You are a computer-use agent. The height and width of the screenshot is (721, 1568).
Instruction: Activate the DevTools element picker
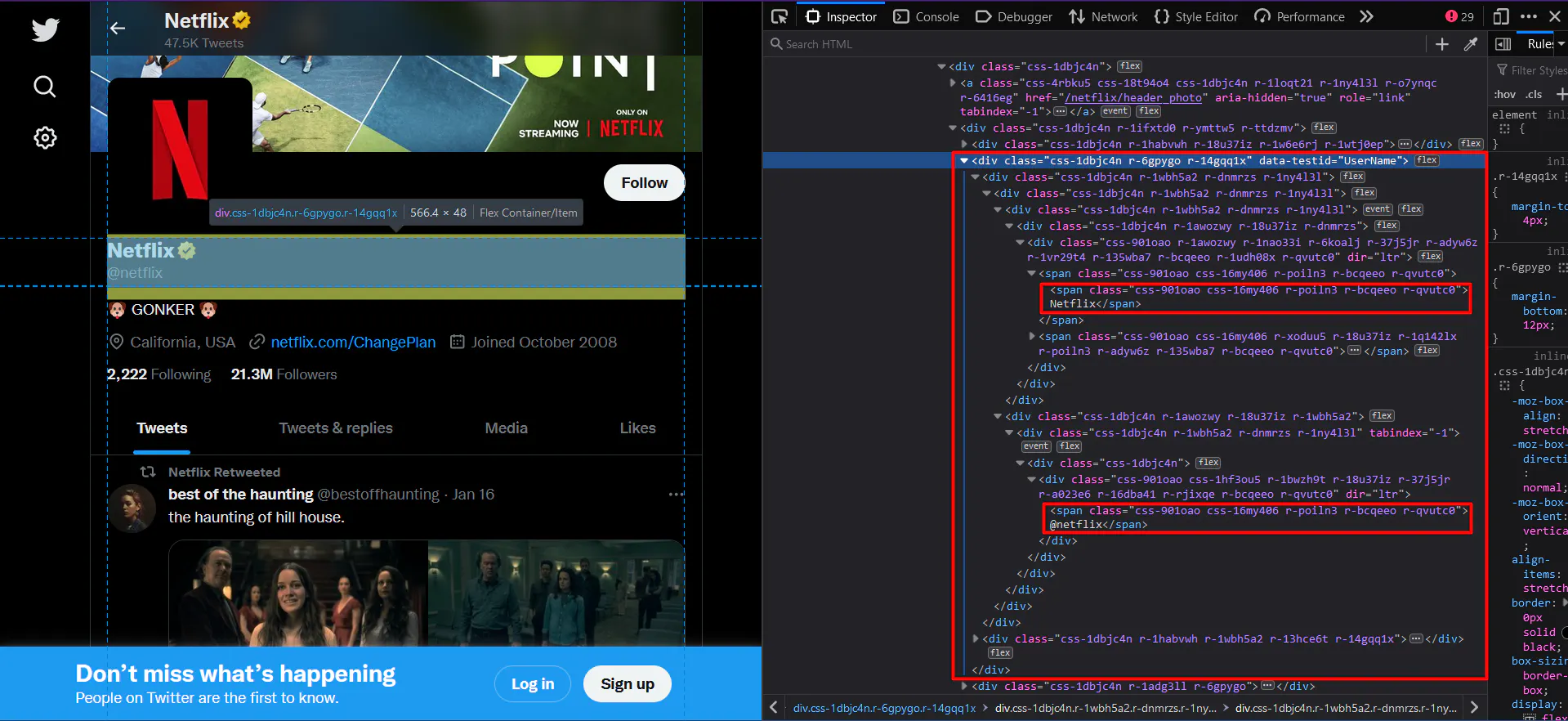tap(780, 16)
